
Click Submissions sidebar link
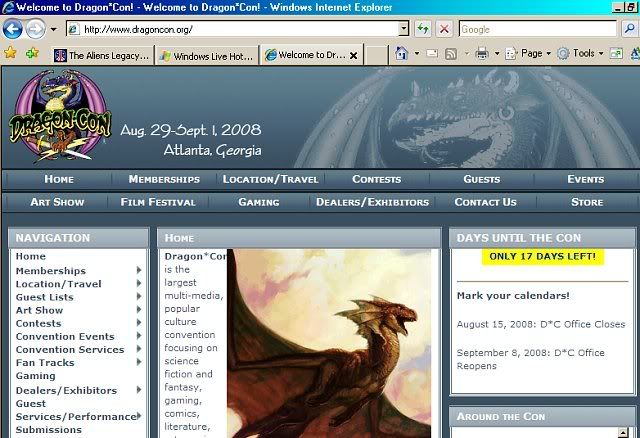(x=49, y=430)
